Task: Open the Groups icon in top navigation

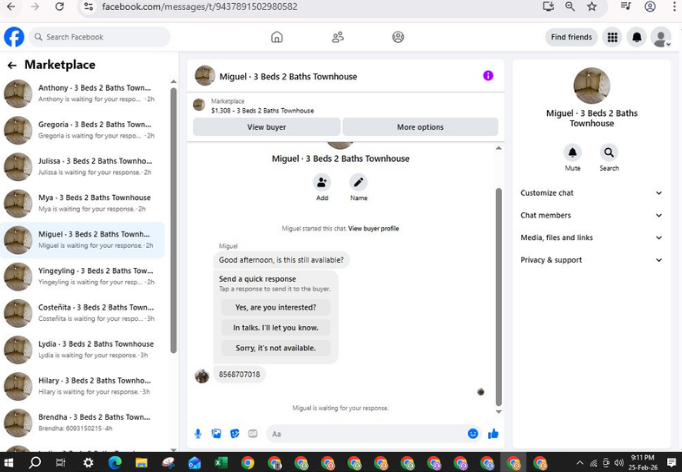Action: (398, 37)
